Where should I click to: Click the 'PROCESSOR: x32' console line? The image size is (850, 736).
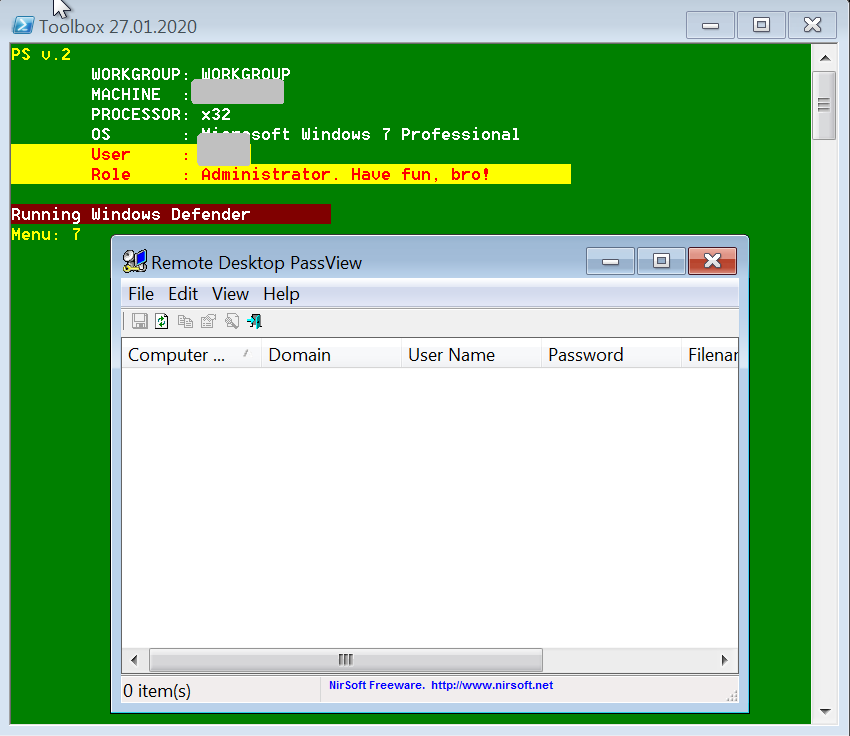click(x=161, y=114)
